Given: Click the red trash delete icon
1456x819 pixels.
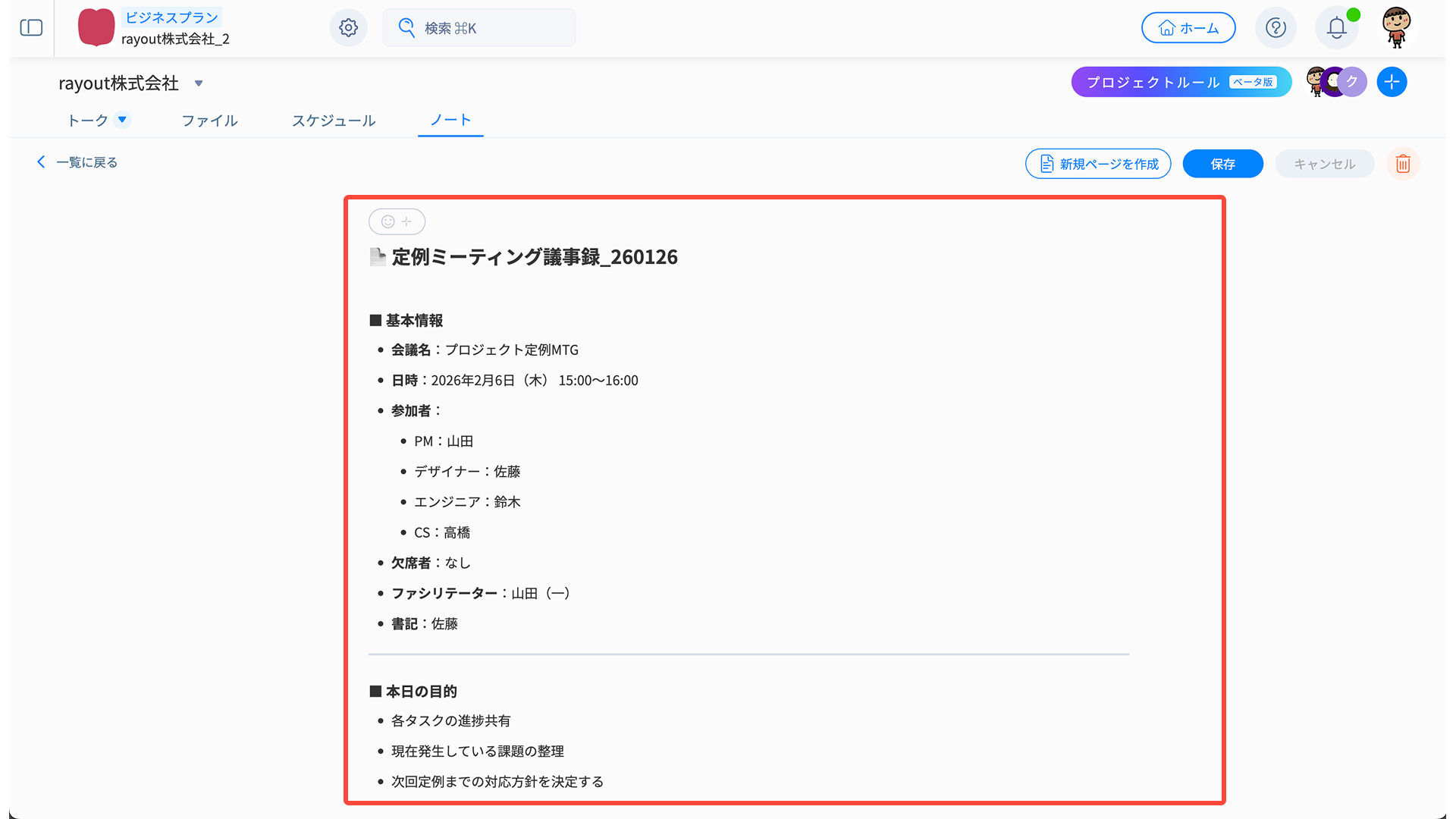Looking at the screenshot, I should tap(1402, 164).
